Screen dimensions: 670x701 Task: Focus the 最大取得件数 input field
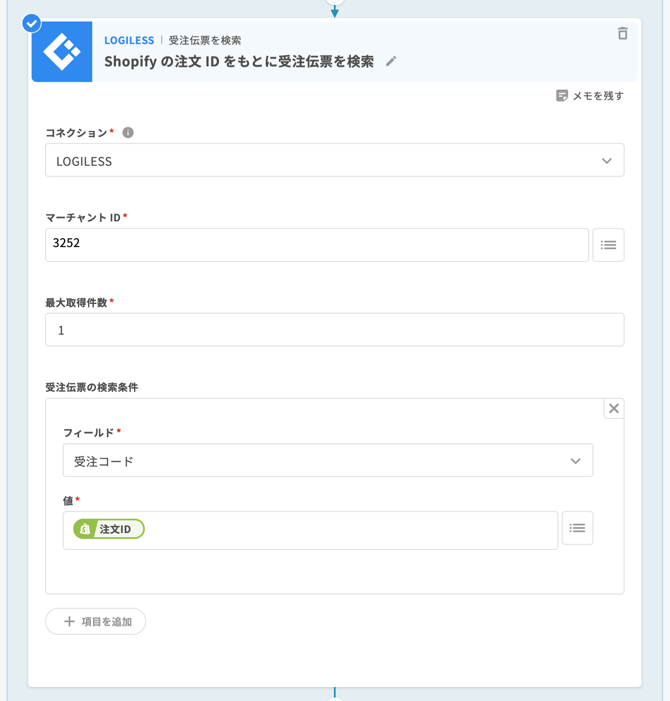pos(334,330)
